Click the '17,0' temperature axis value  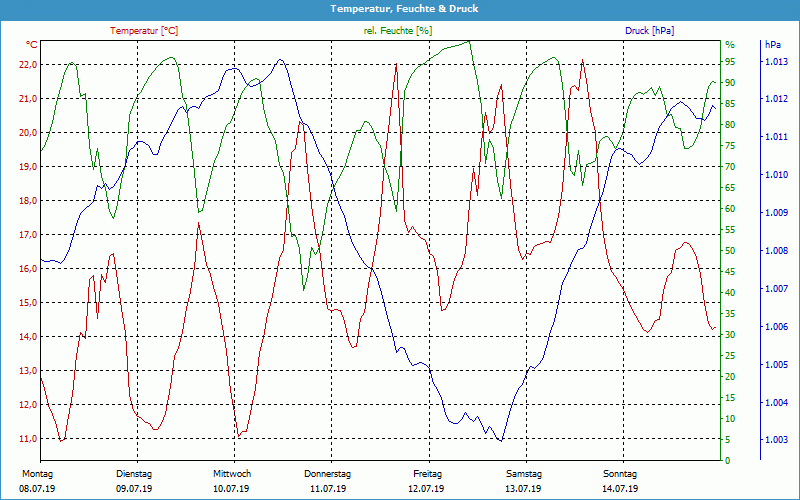pos(28,235)
